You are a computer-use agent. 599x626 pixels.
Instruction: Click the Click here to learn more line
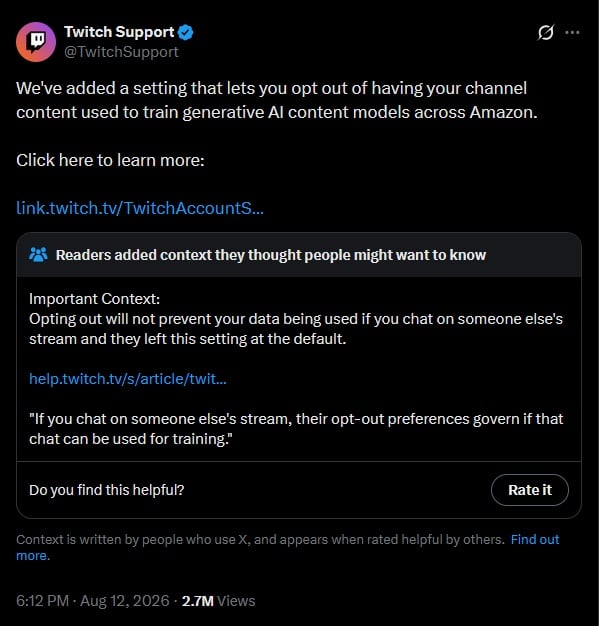pos(110,160)
